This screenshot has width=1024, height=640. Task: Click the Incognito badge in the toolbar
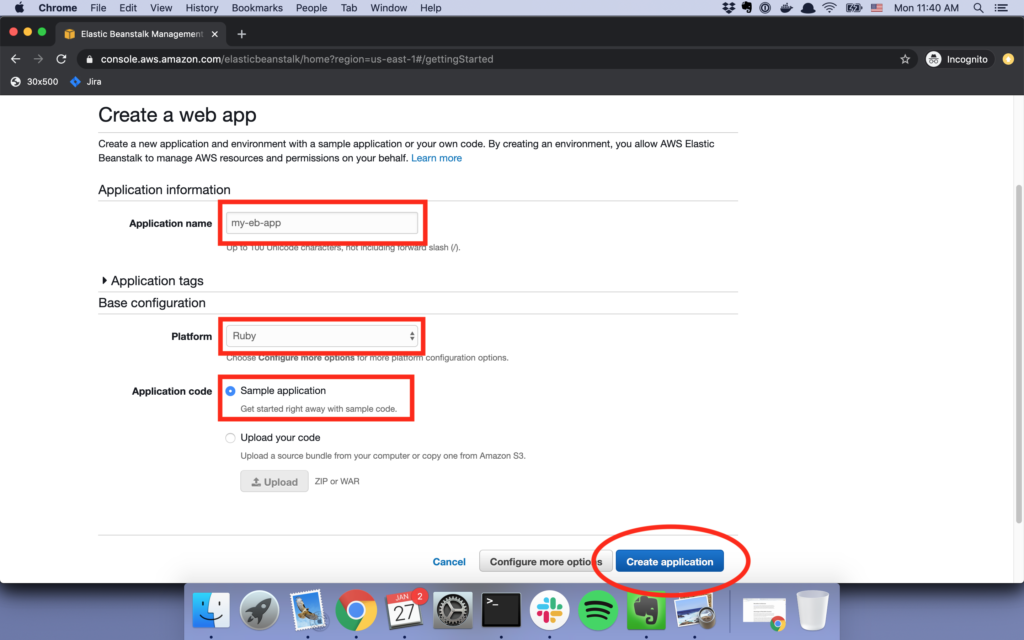958,59
